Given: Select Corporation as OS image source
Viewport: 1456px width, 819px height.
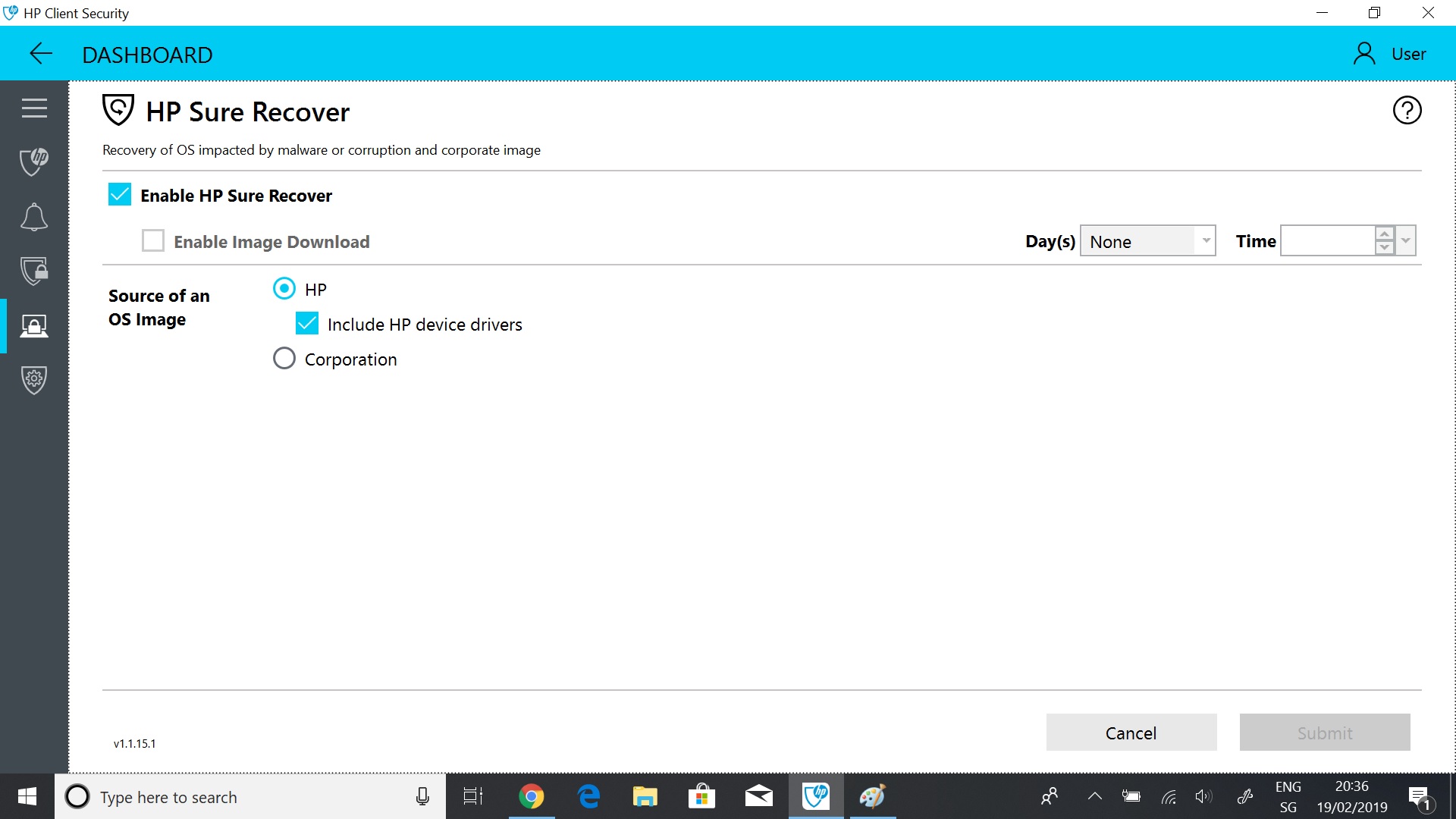Looking at the screenshot, I should (284, 358).
